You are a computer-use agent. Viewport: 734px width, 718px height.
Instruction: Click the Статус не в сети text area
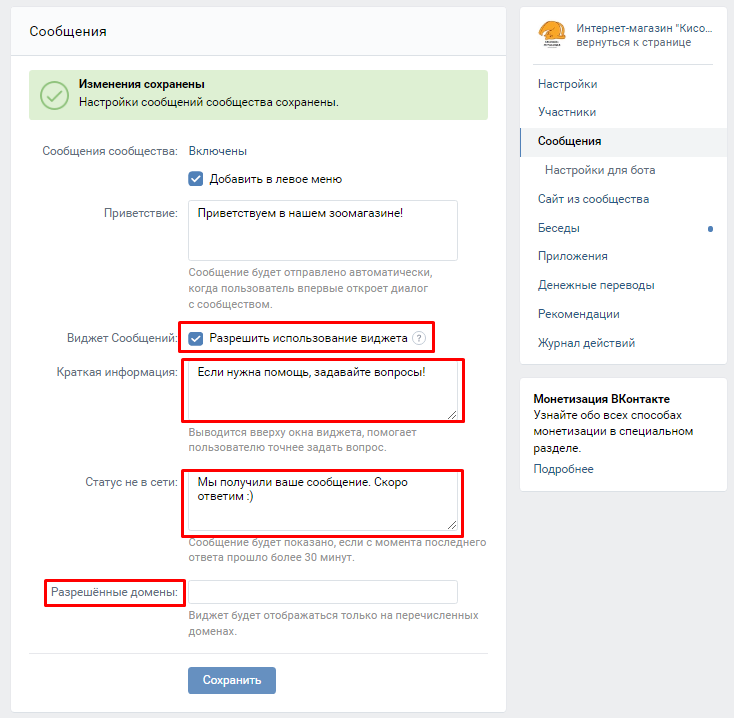tap(322, 501)
